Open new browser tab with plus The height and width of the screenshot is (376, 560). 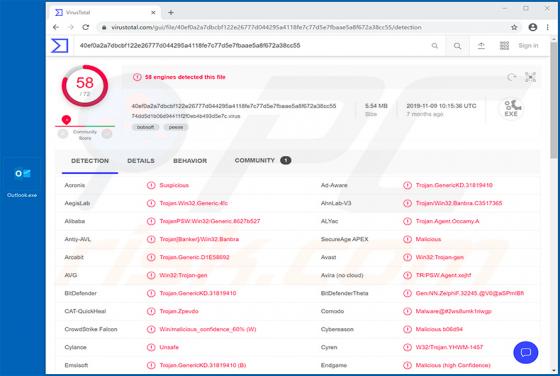171,12
